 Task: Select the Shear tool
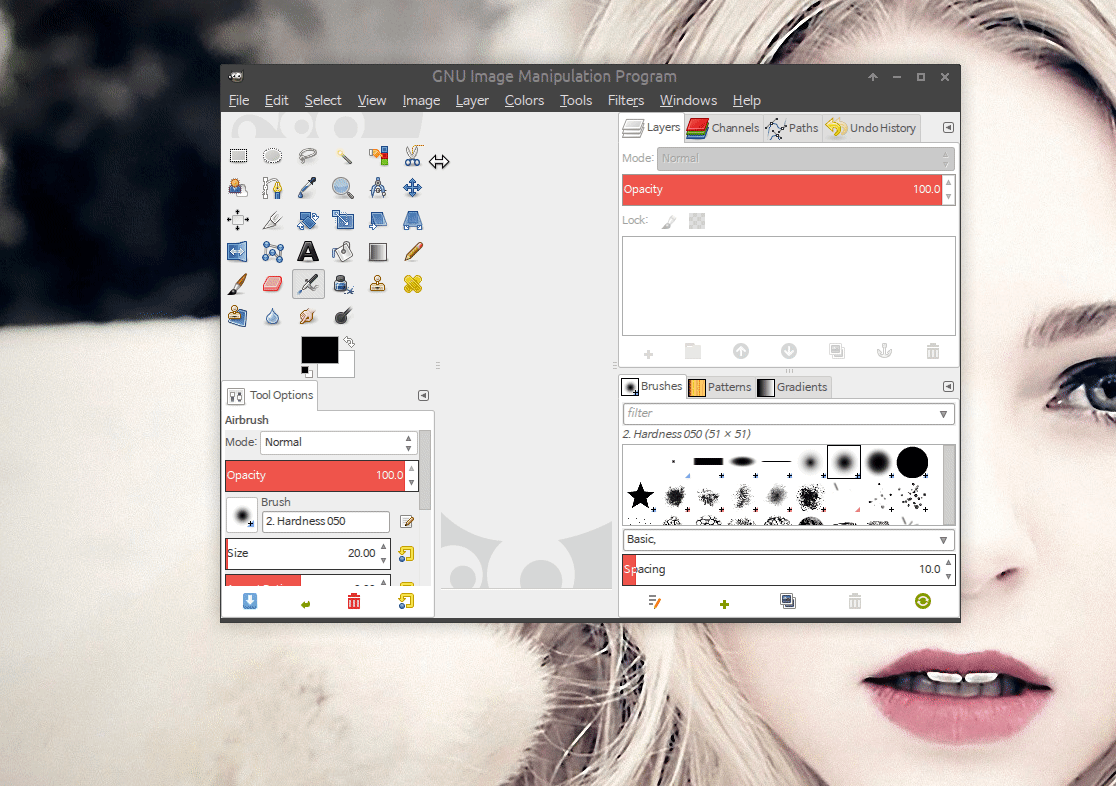pos(378,220)
